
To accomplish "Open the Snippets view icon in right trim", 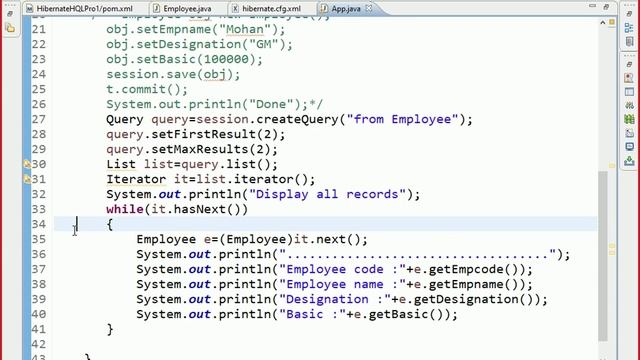I will (x=629, y=133).
